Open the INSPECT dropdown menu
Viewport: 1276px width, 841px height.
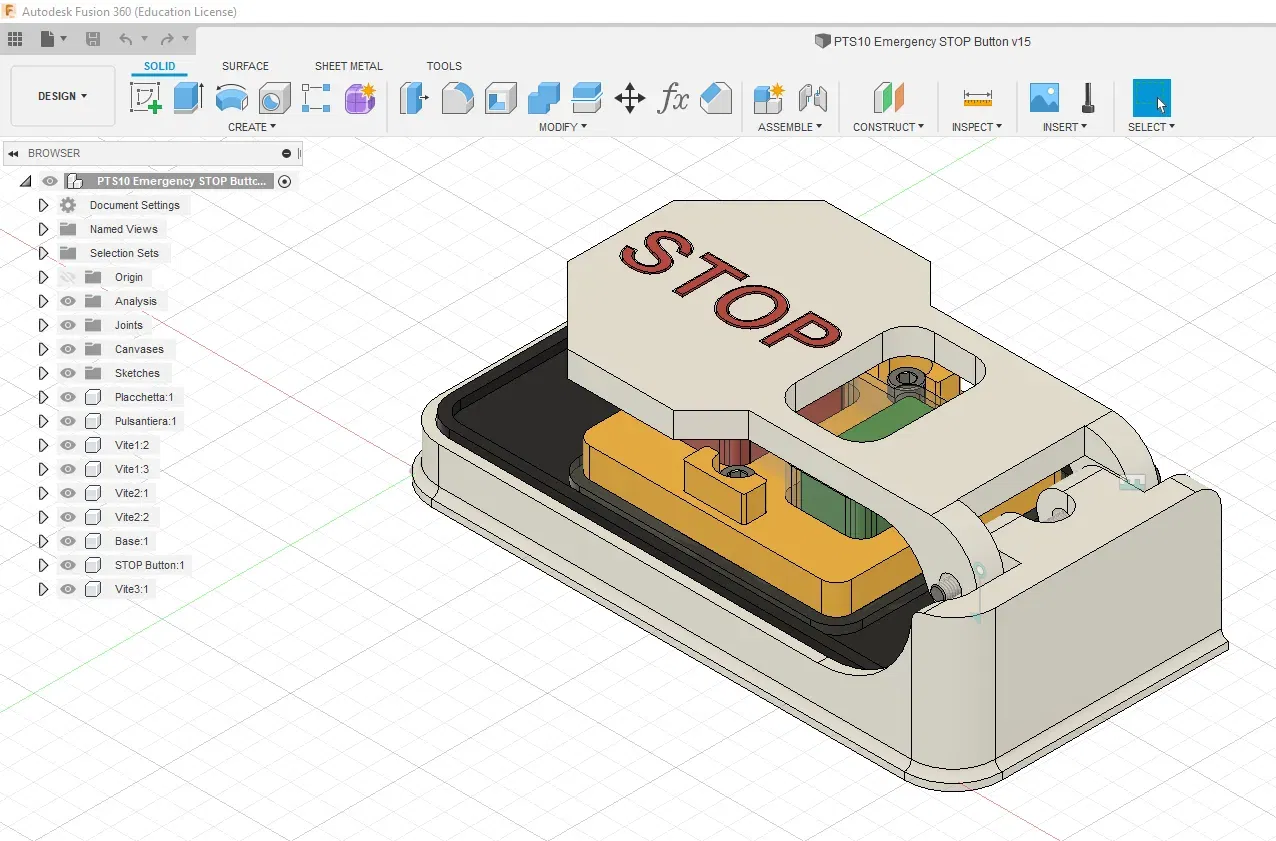click(977, 127)
